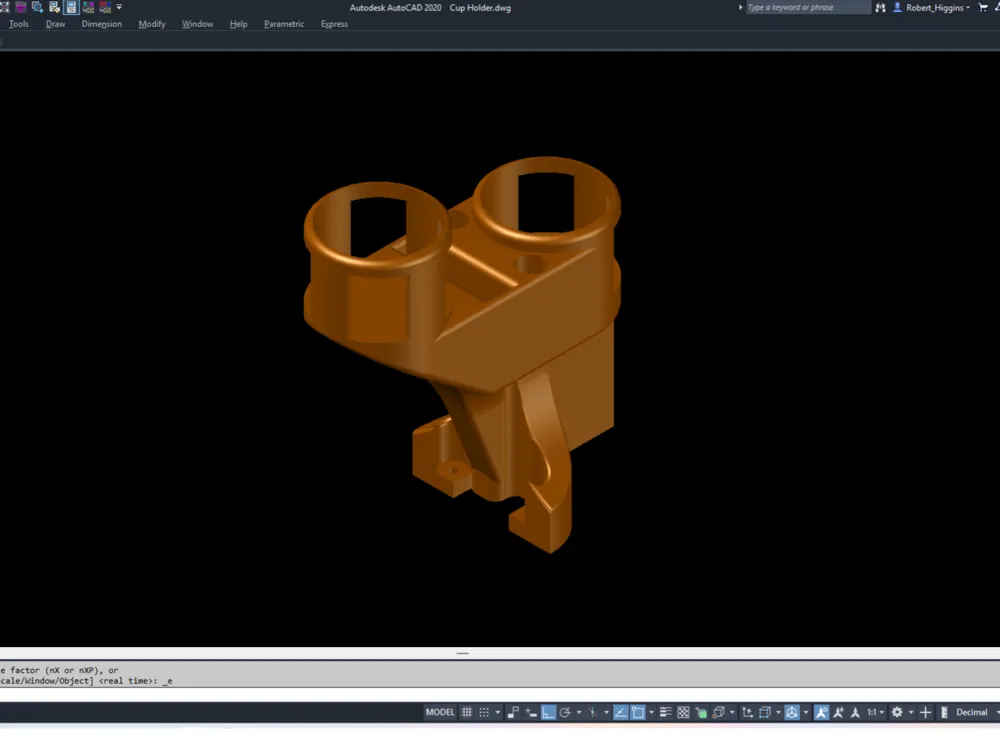Toggle ortho mode in status bar

(548, 712)
